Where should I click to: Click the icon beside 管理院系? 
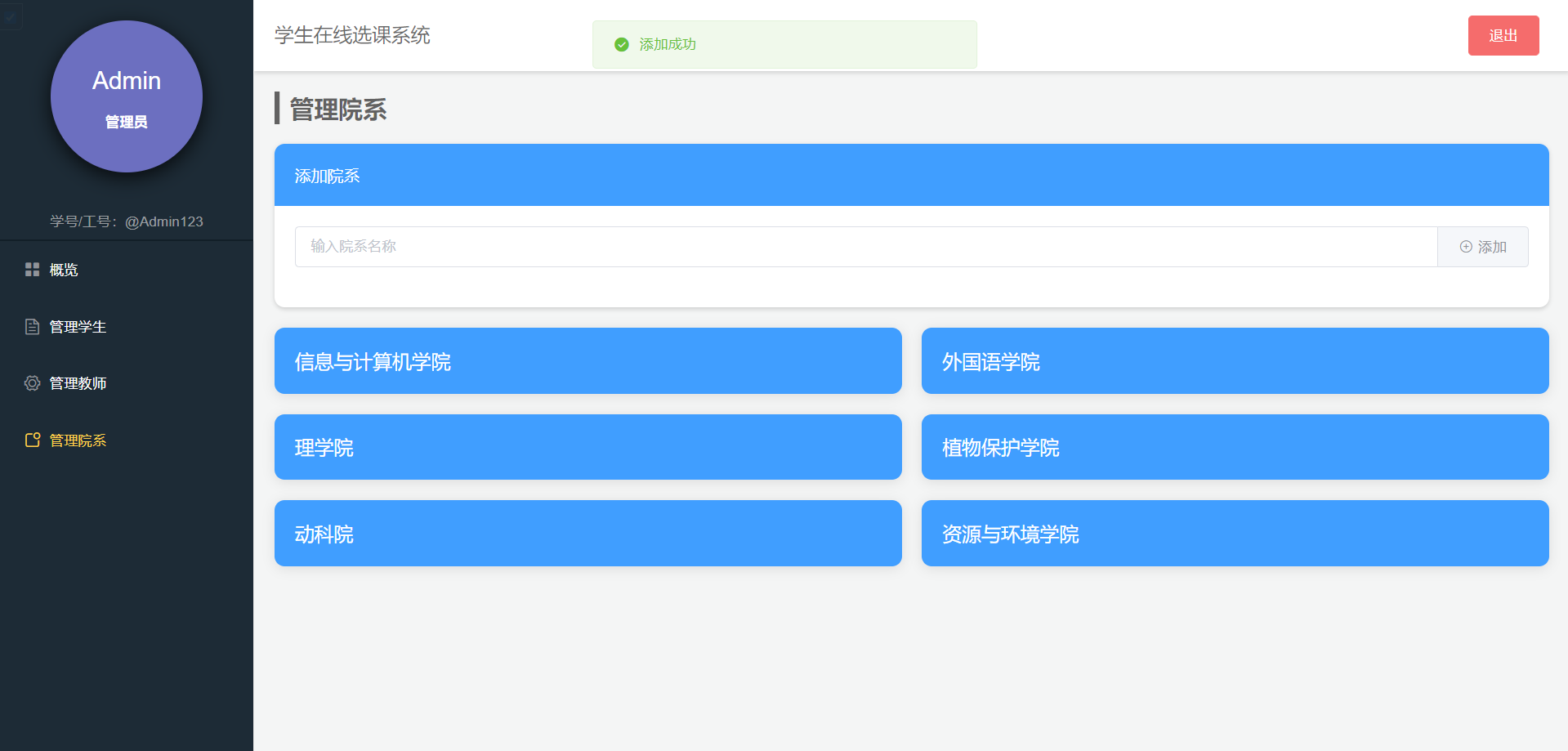click(x=33, y=440)
